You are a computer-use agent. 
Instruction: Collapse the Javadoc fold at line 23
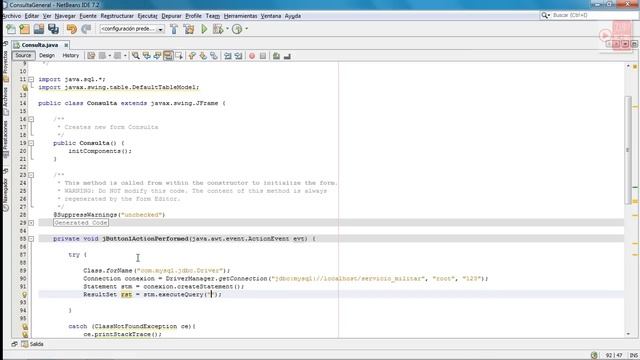[x=31, y=175]
